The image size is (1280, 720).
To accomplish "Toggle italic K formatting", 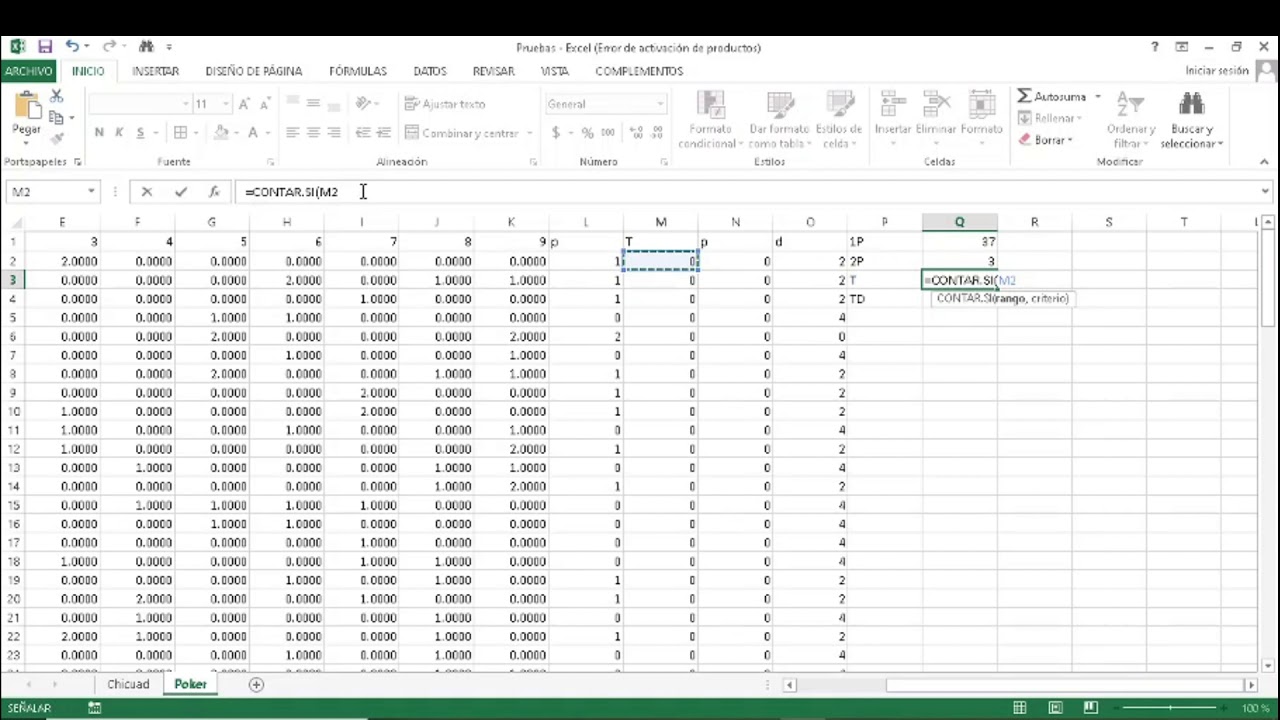I will (119, 132).
